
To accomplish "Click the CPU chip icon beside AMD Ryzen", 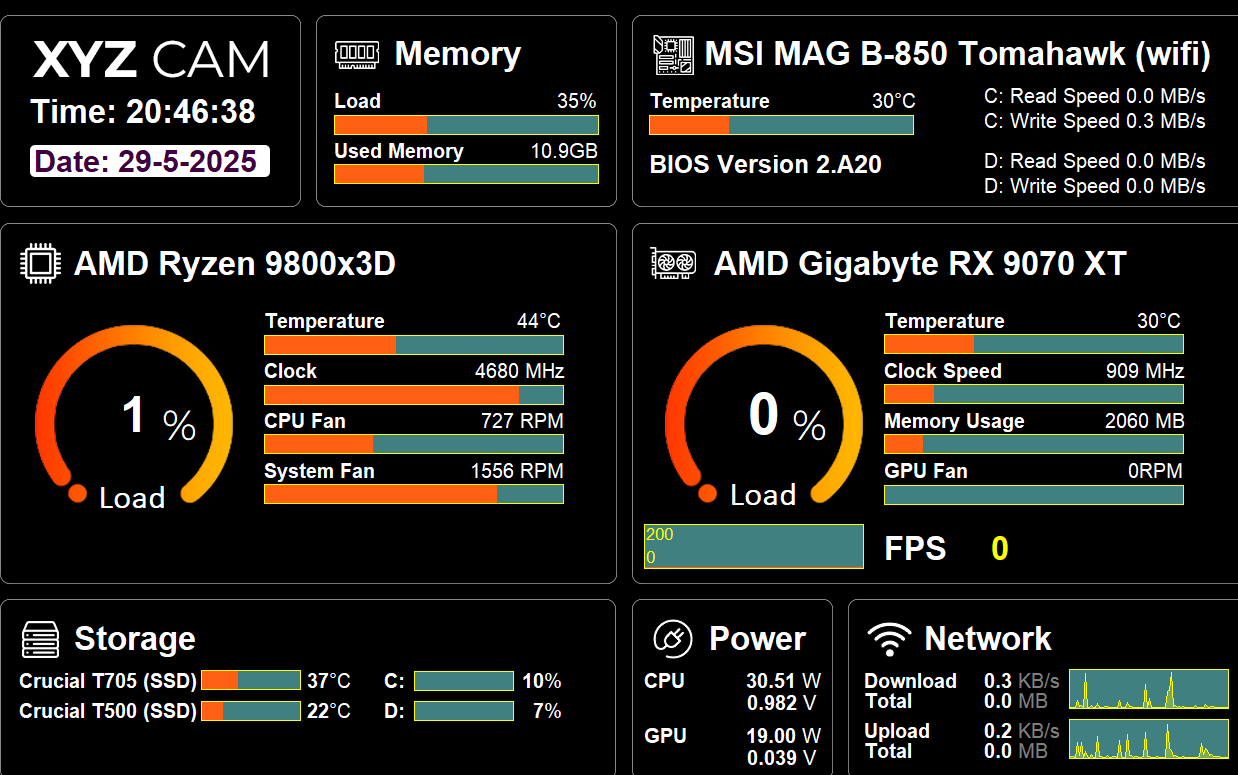I will point(39,264).
